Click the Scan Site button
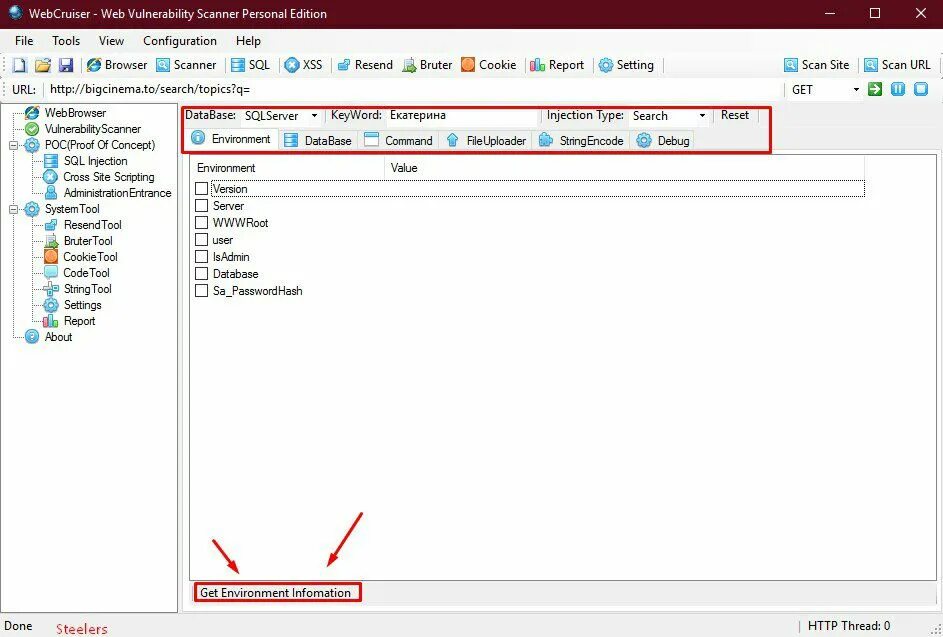The width and height of the screenshot is (943, 637). pyautogui.click(x=816, y=65)
